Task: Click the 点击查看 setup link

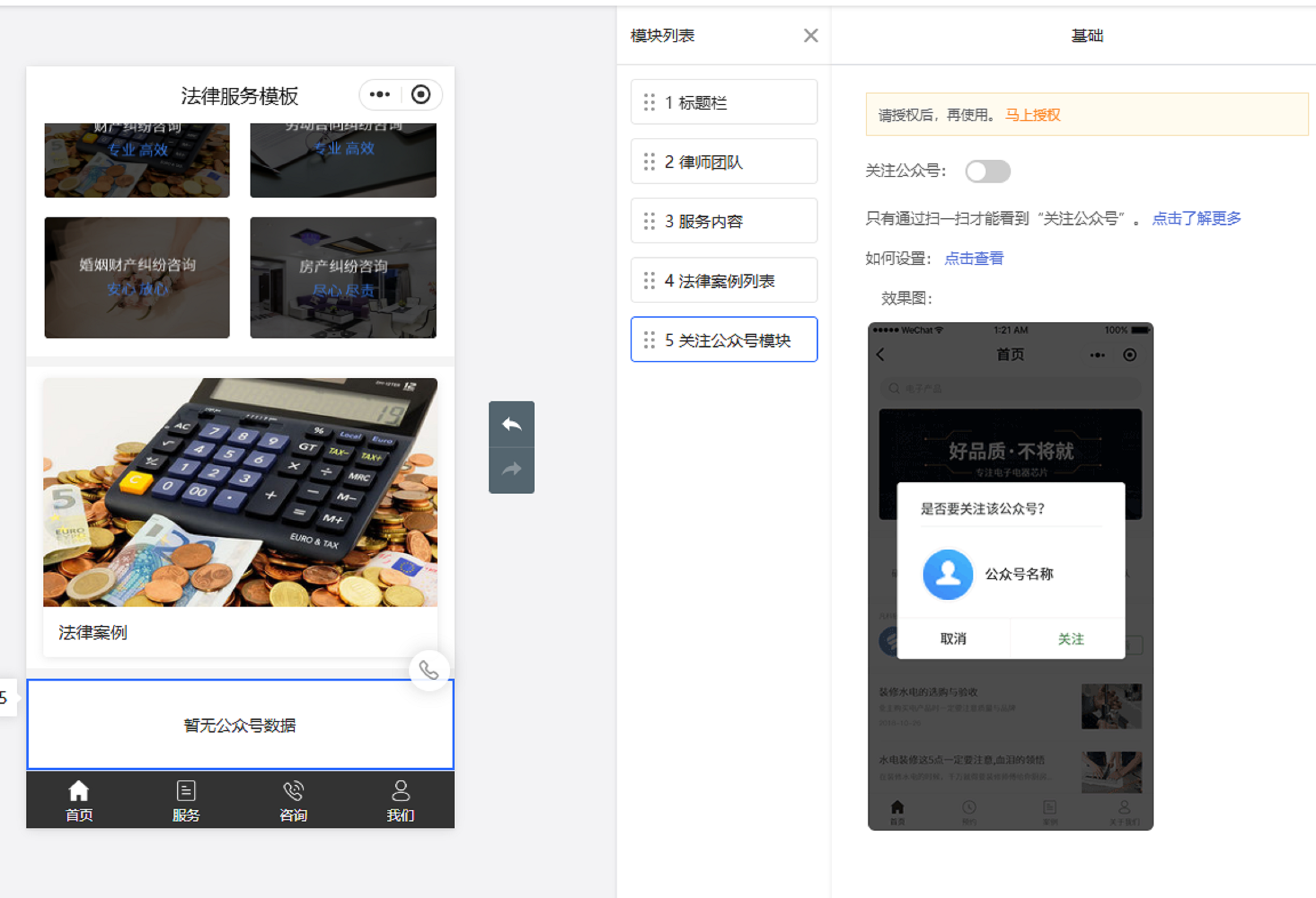Action: (x=974, y=258)
